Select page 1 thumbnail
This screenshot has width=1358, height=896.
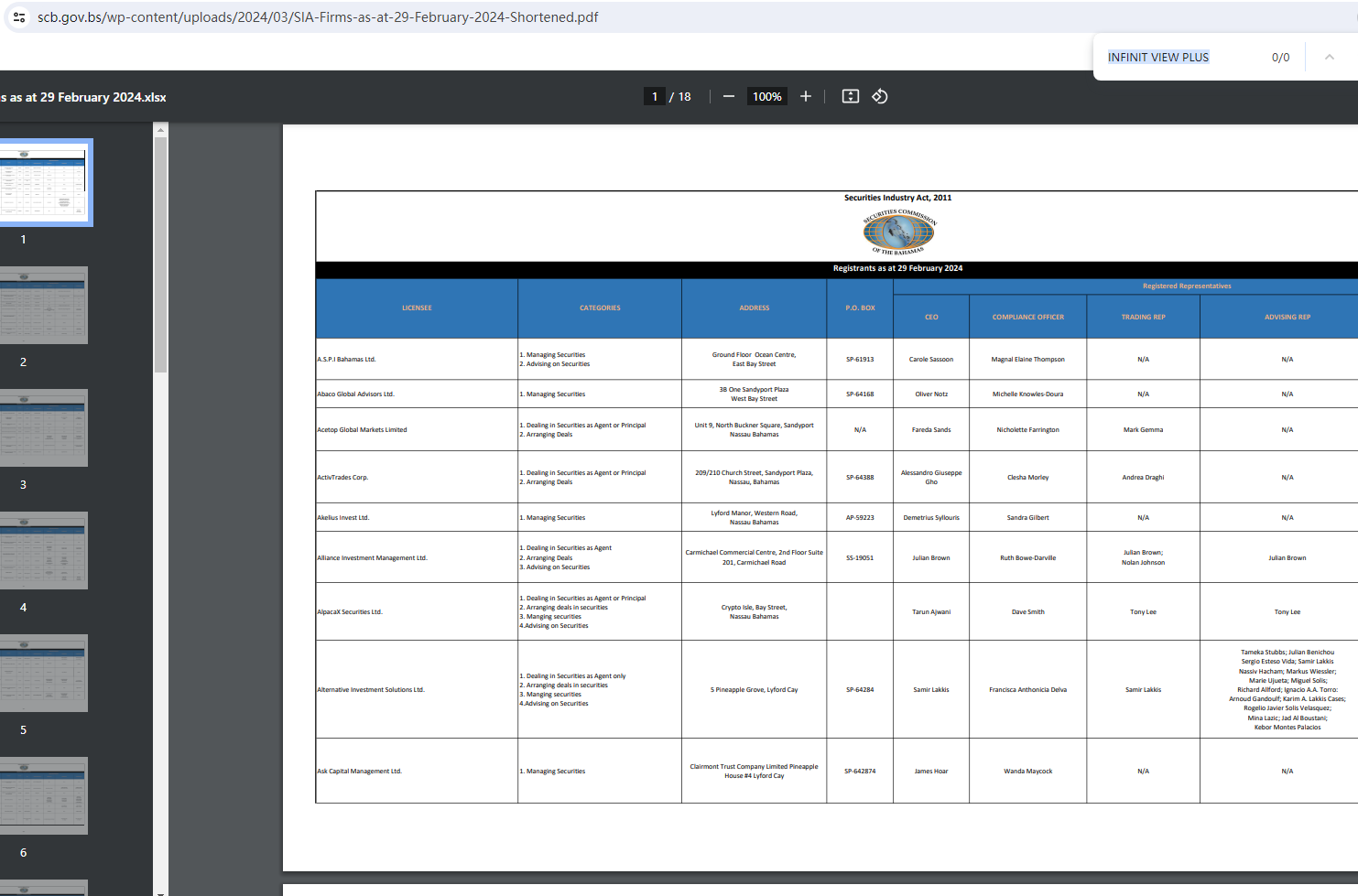pos(43,182)
